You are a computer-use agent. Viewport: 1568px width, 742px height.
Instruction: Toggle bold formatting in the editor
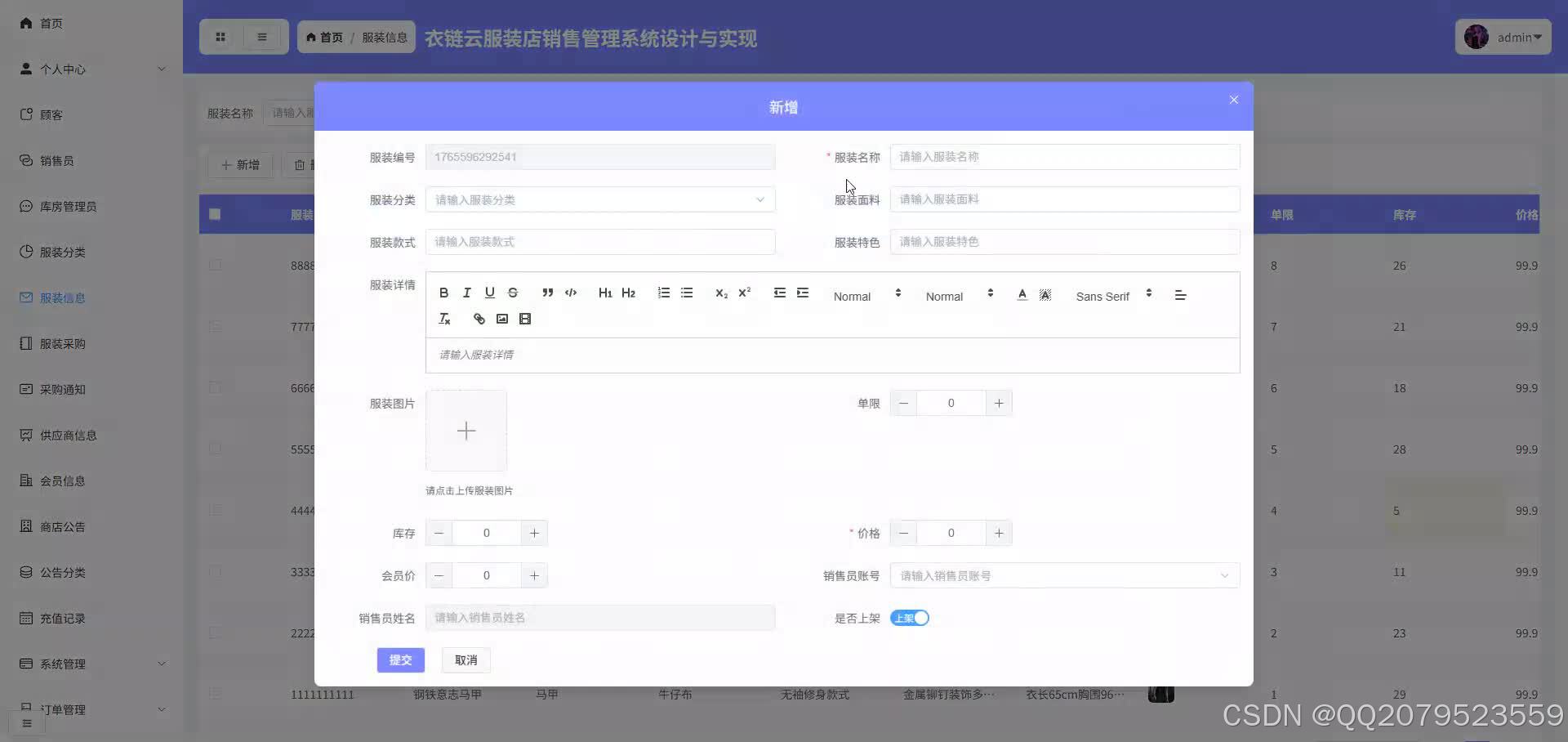pos(443,293)
